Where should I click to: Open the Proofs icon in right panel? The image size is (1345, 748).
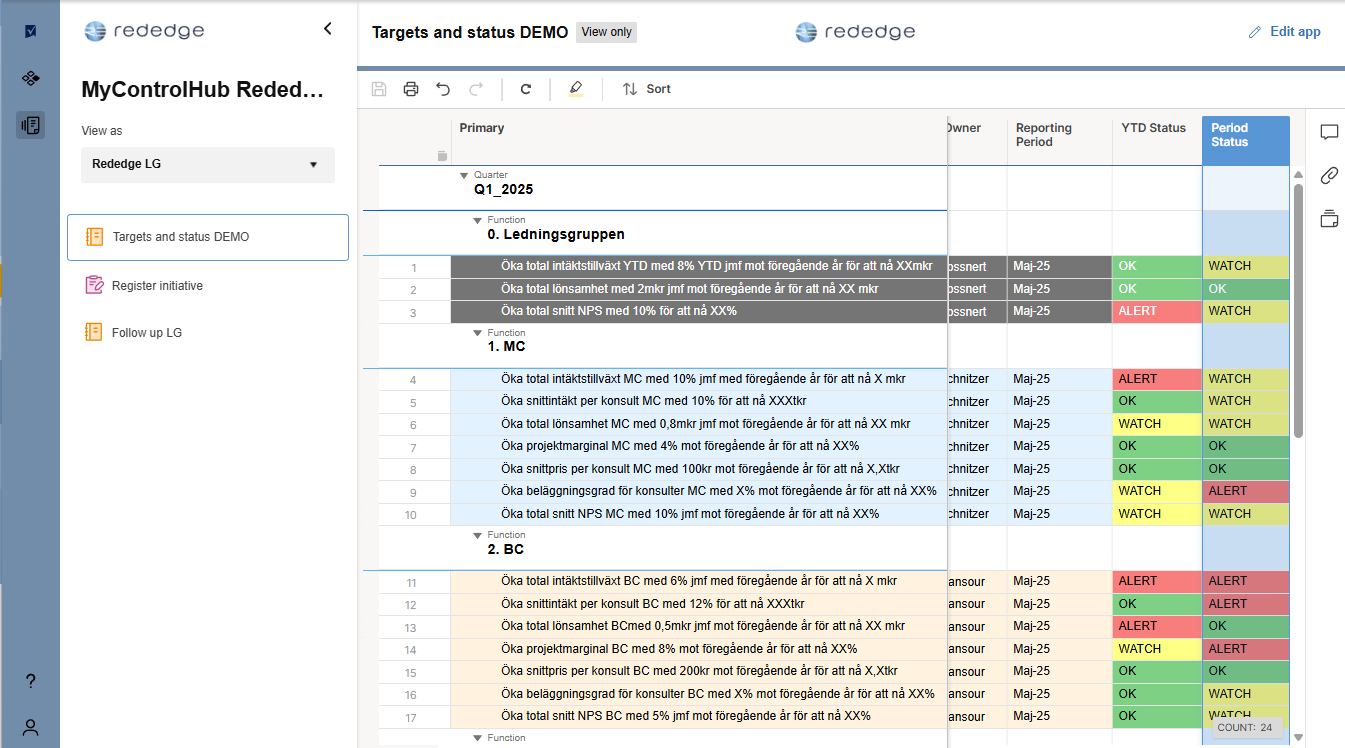[1329, 218]
